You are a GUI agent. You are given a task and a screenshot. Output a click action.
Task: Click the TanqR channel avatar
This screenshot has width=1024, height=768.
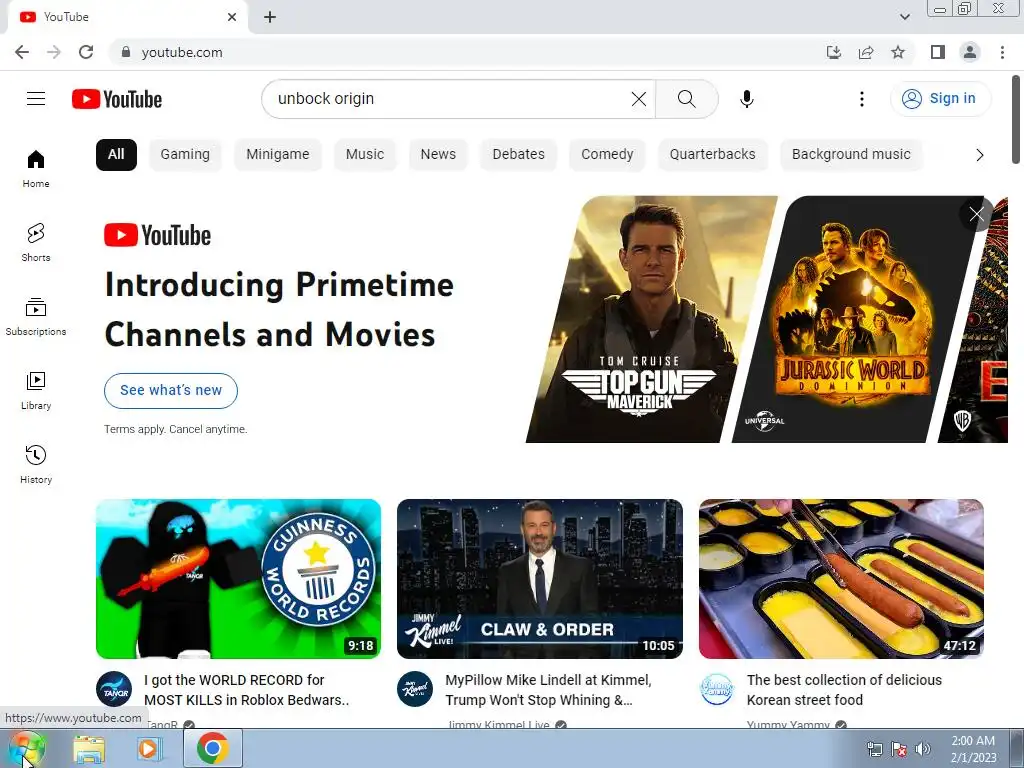pyautogui.click(x=114, y=689)
